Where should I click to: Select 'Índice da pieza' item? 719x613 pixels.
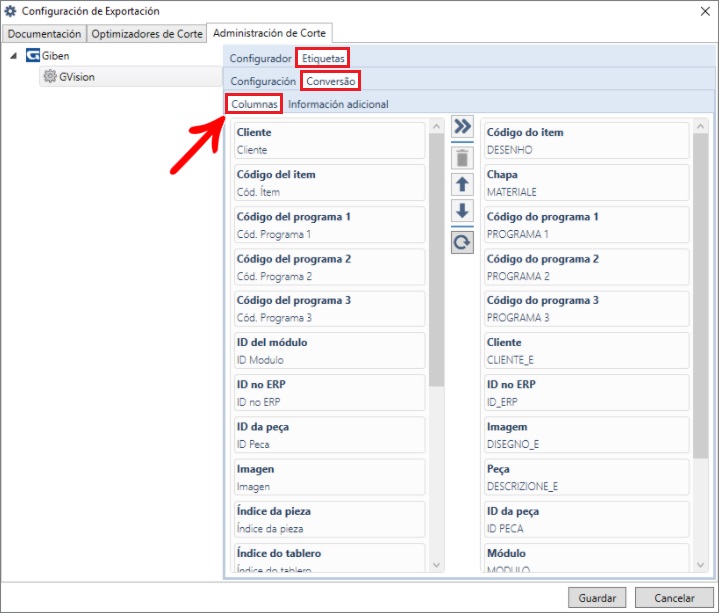(x=329, y=519)
